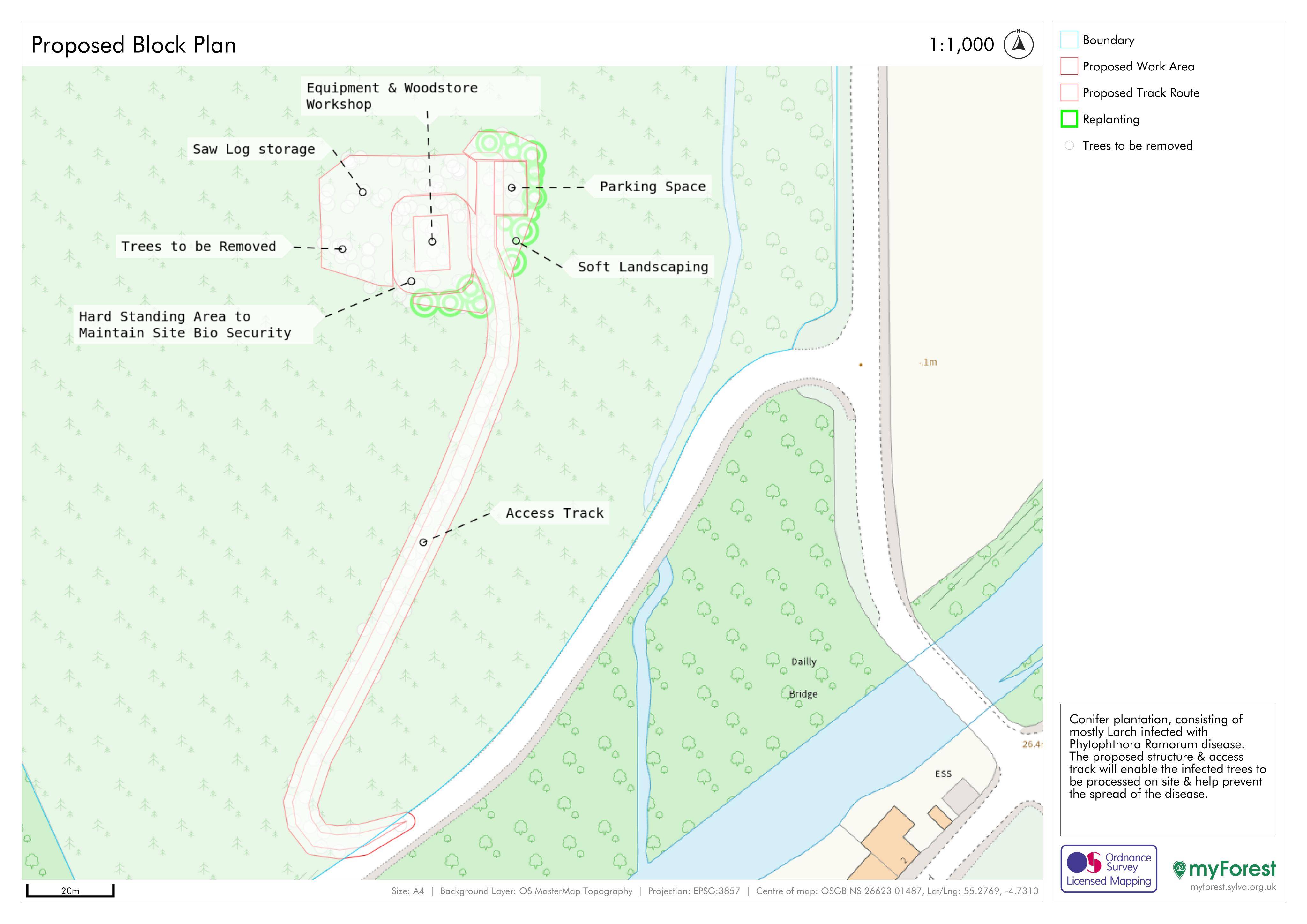Click the 'Projection: EPSG:3857' footer text
The image size is (1307, 924).
pos(694,891)
